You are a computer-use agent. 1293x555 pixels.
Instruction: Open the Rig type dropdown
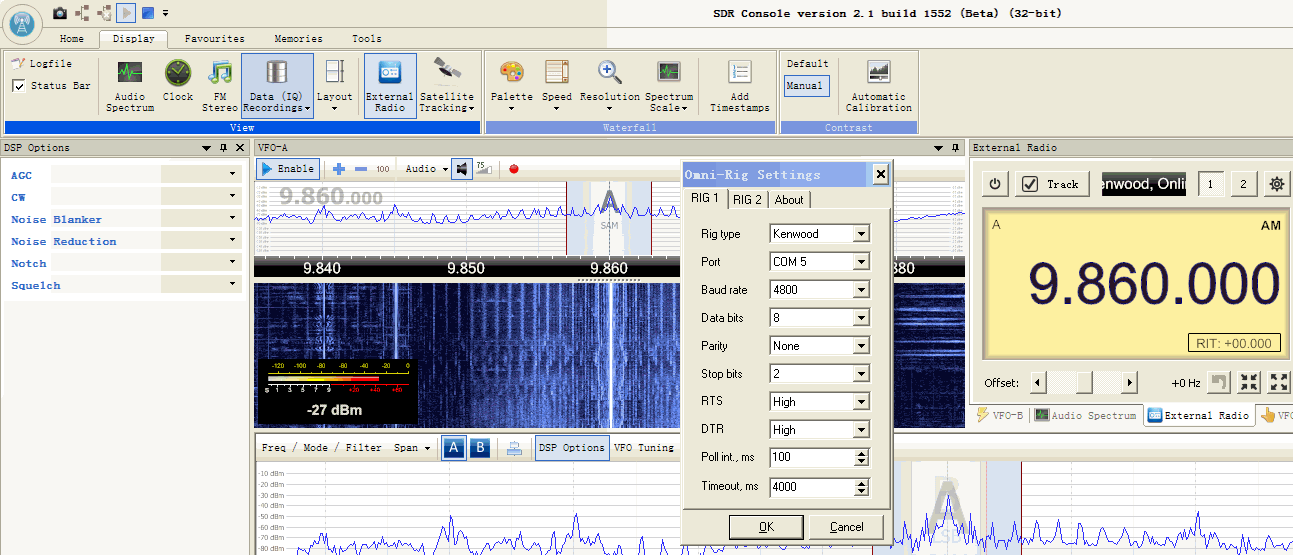point(860,234)
